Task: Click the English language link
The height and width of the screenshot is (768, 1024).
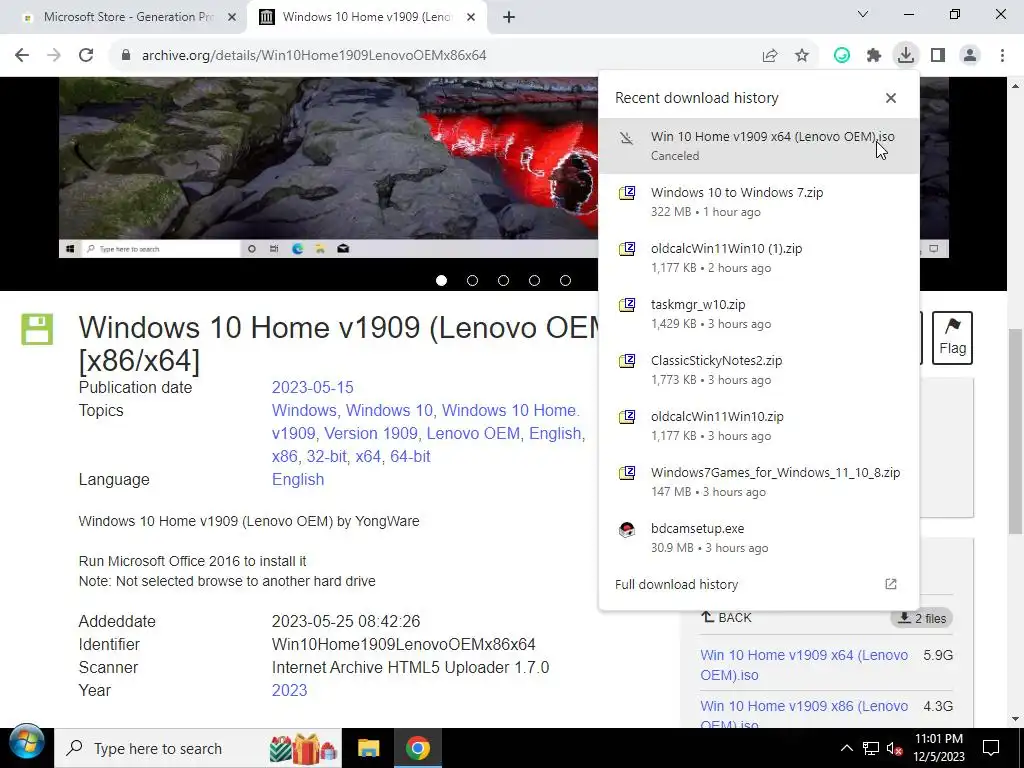Action: pos(298,479)
